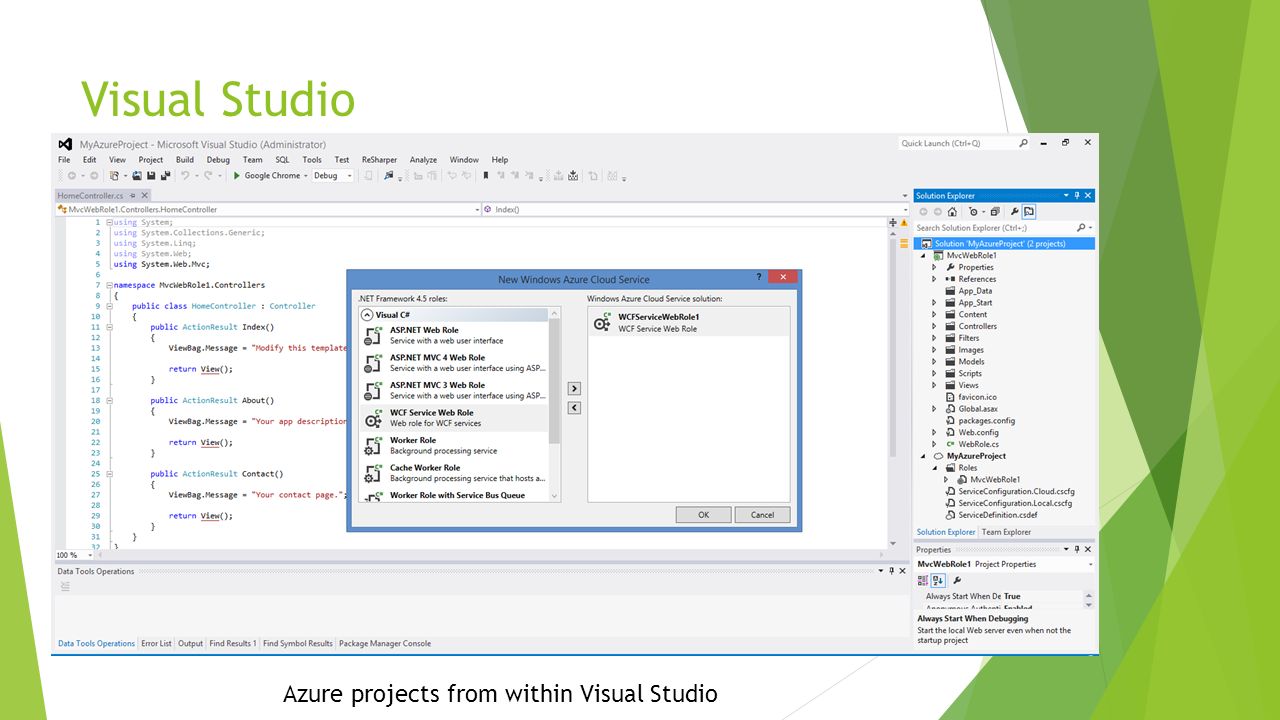Pin the Solution Explorer panel
The image size is (1280, 720).
click(x=1077, y=195)
